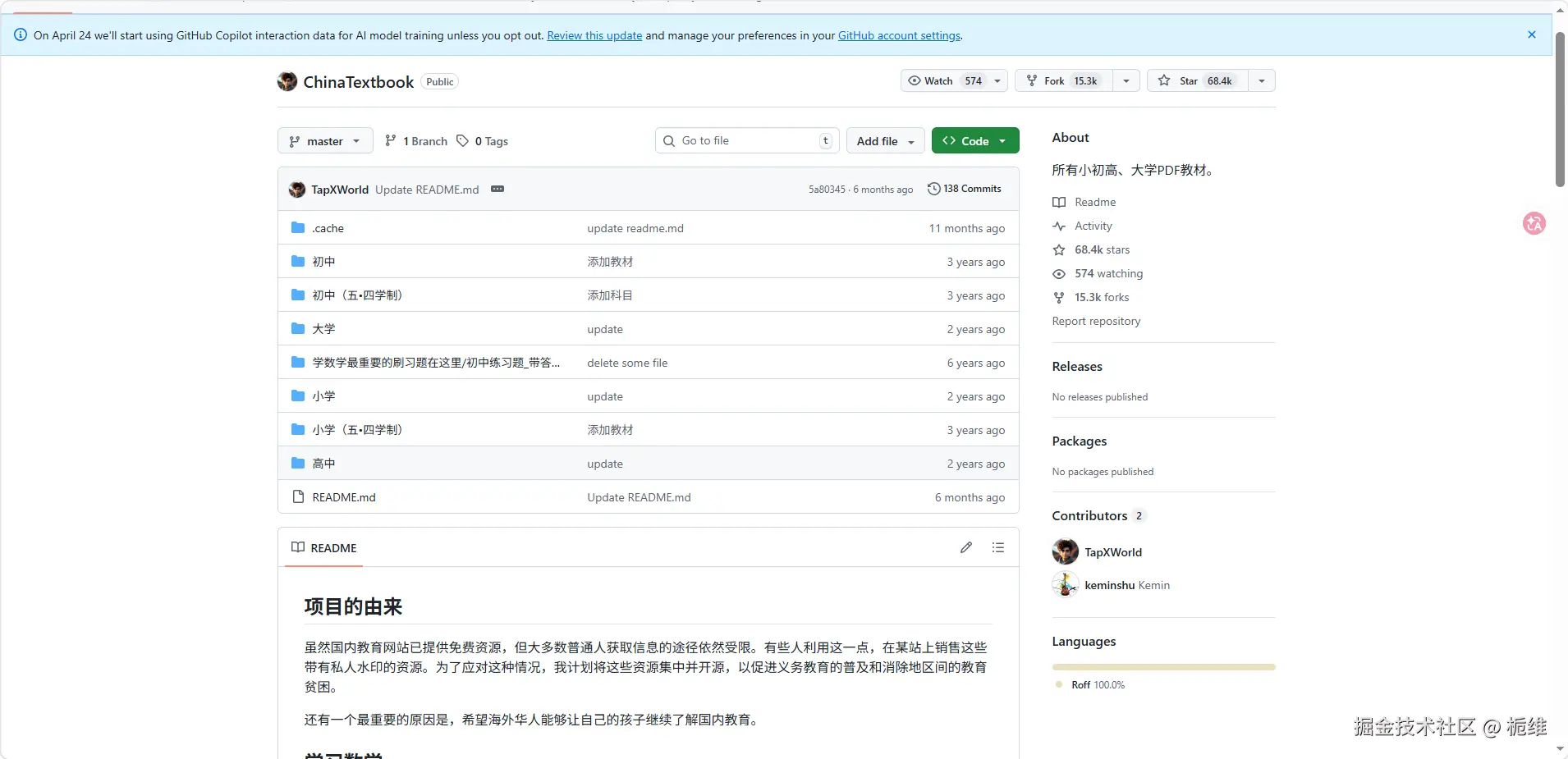
Task: Open TapXWorld author link in commit bar
Action: coord(340,190)
